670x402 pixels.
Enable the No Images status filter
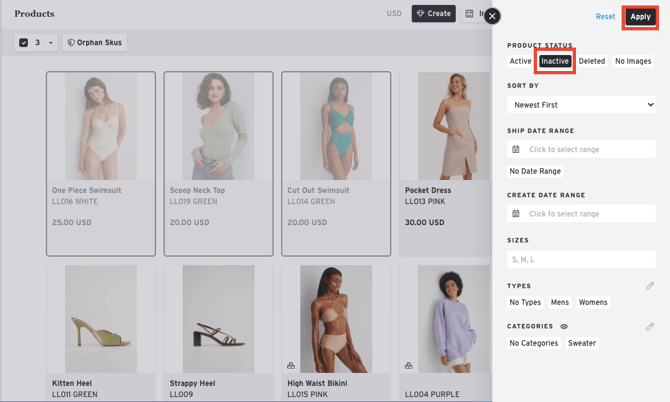pyautogui.click(x=633, y=61)
